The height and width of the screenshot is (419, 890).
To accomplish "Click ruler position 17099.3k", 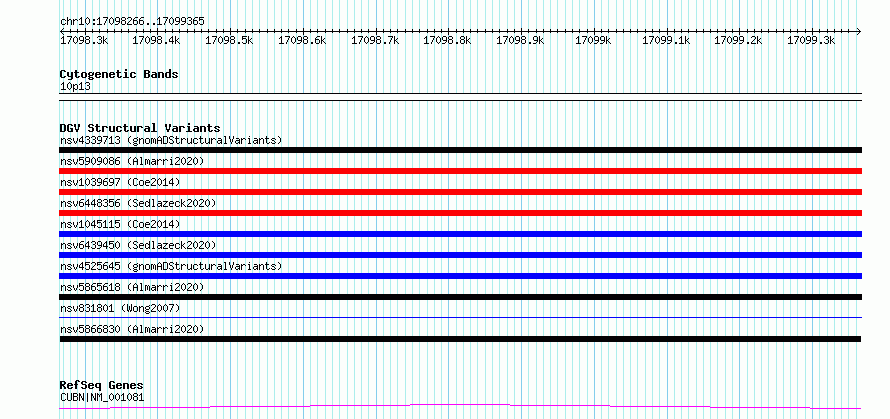I will [811, 40].
